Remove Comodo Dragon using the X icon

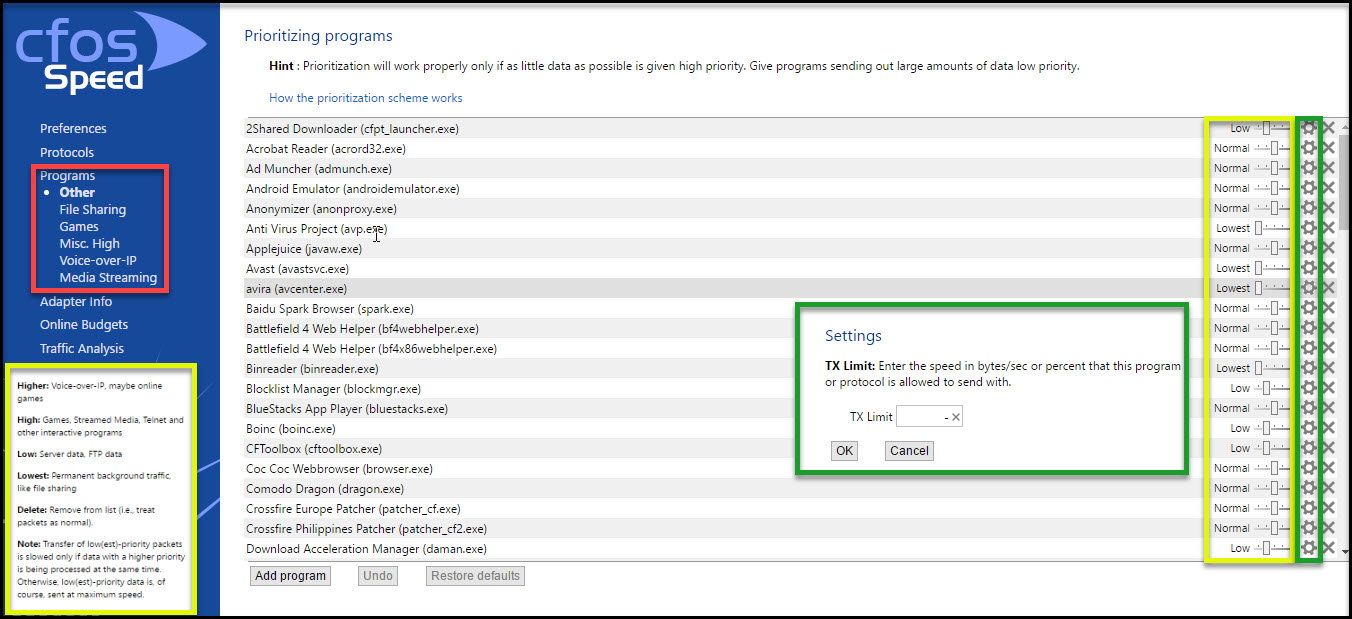coord(1328,488)
